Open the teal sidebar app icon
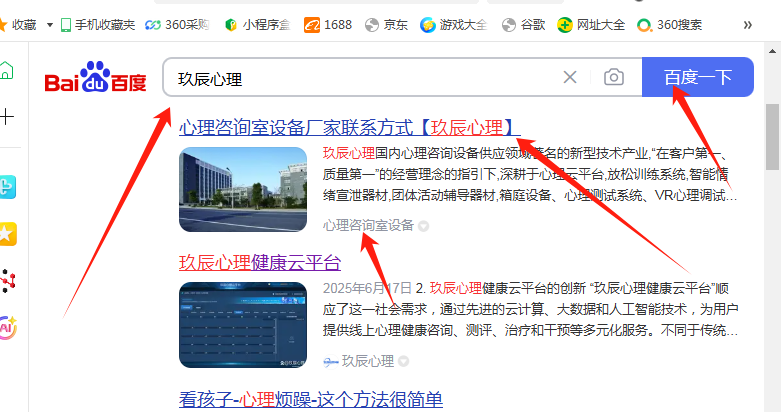 pos(8,187)
